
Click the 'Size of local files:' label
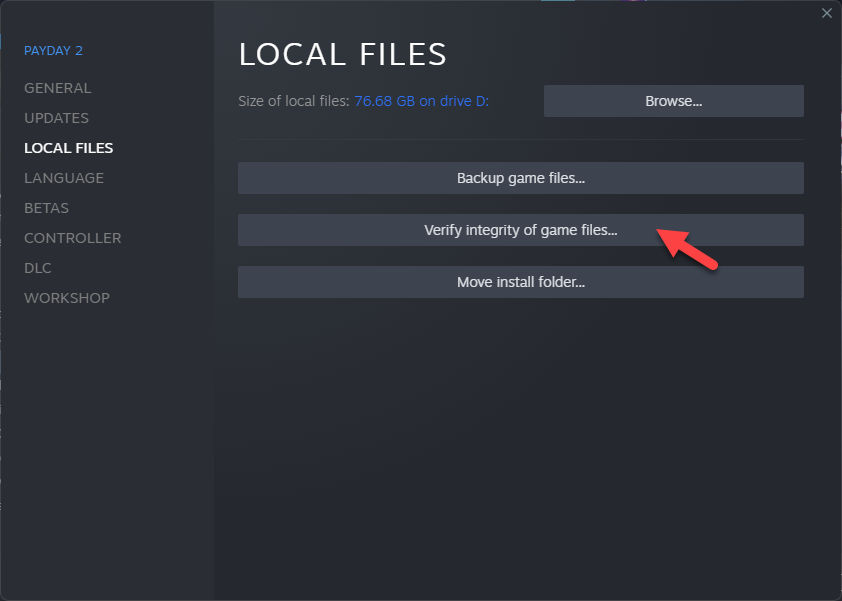(294, 101)
